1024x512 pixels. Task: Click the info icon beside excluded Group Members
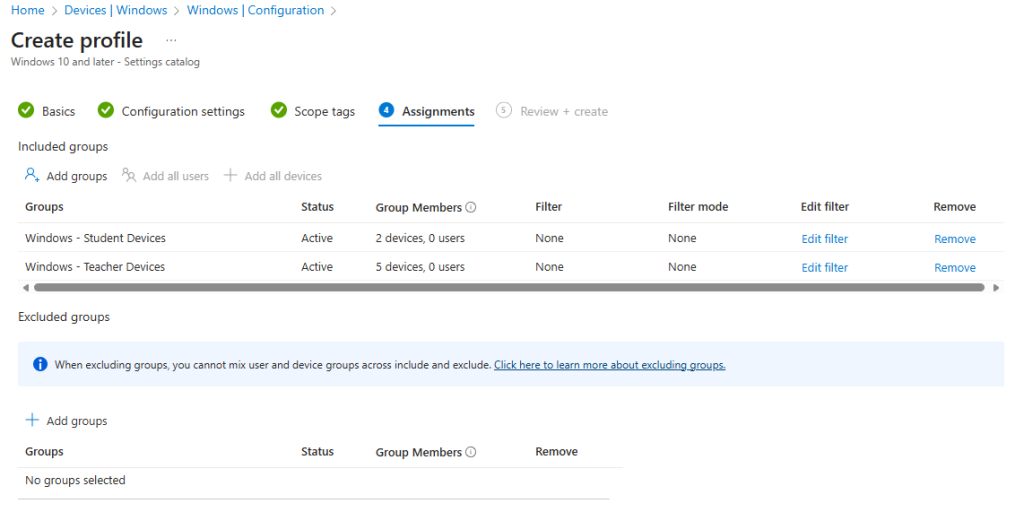pyautogui.click(x=471, y=452)
